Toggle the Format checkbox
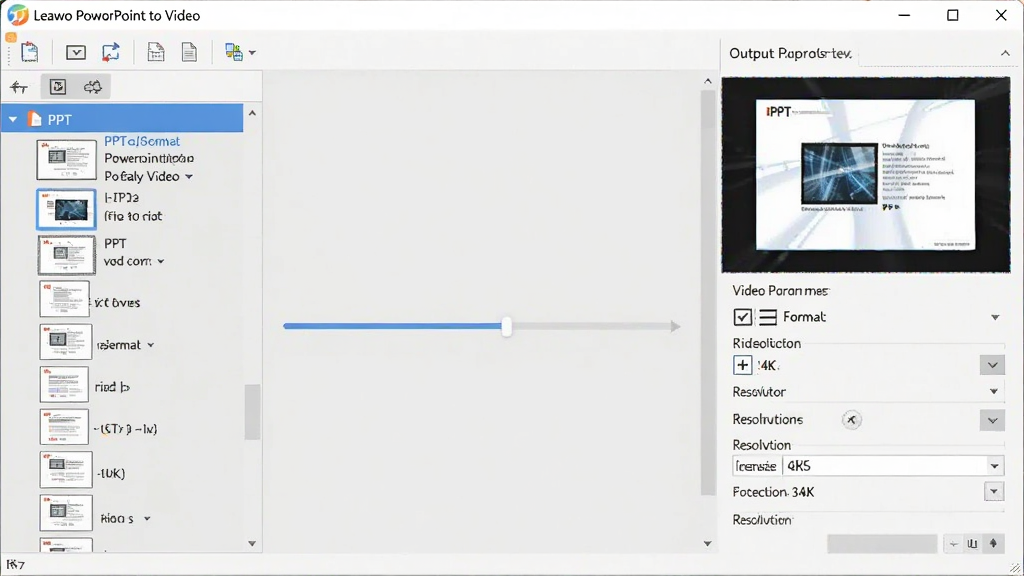 (x=743, y=317)
